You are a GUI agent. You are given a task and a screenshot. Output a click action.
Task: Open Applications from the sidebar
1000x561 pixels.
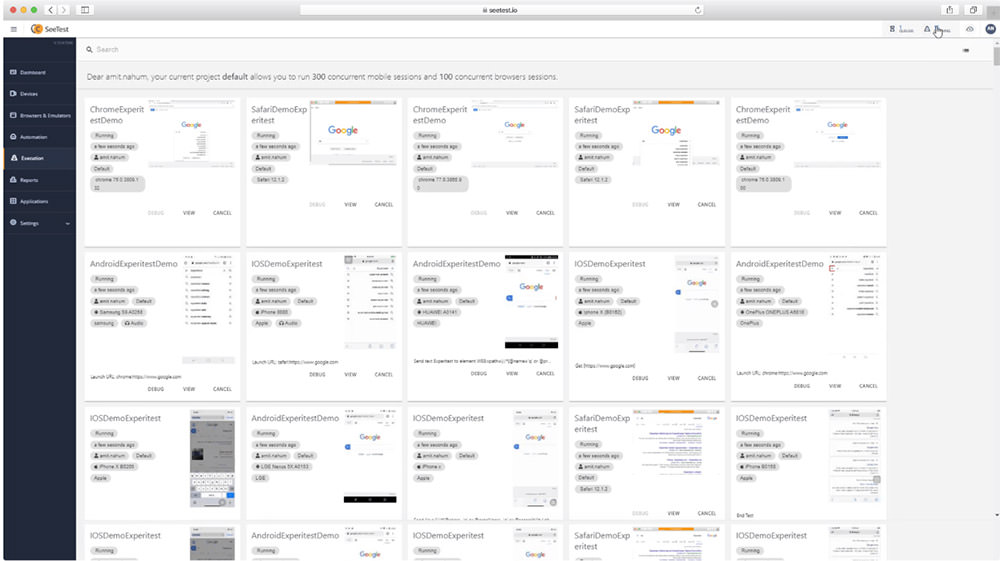33,201
